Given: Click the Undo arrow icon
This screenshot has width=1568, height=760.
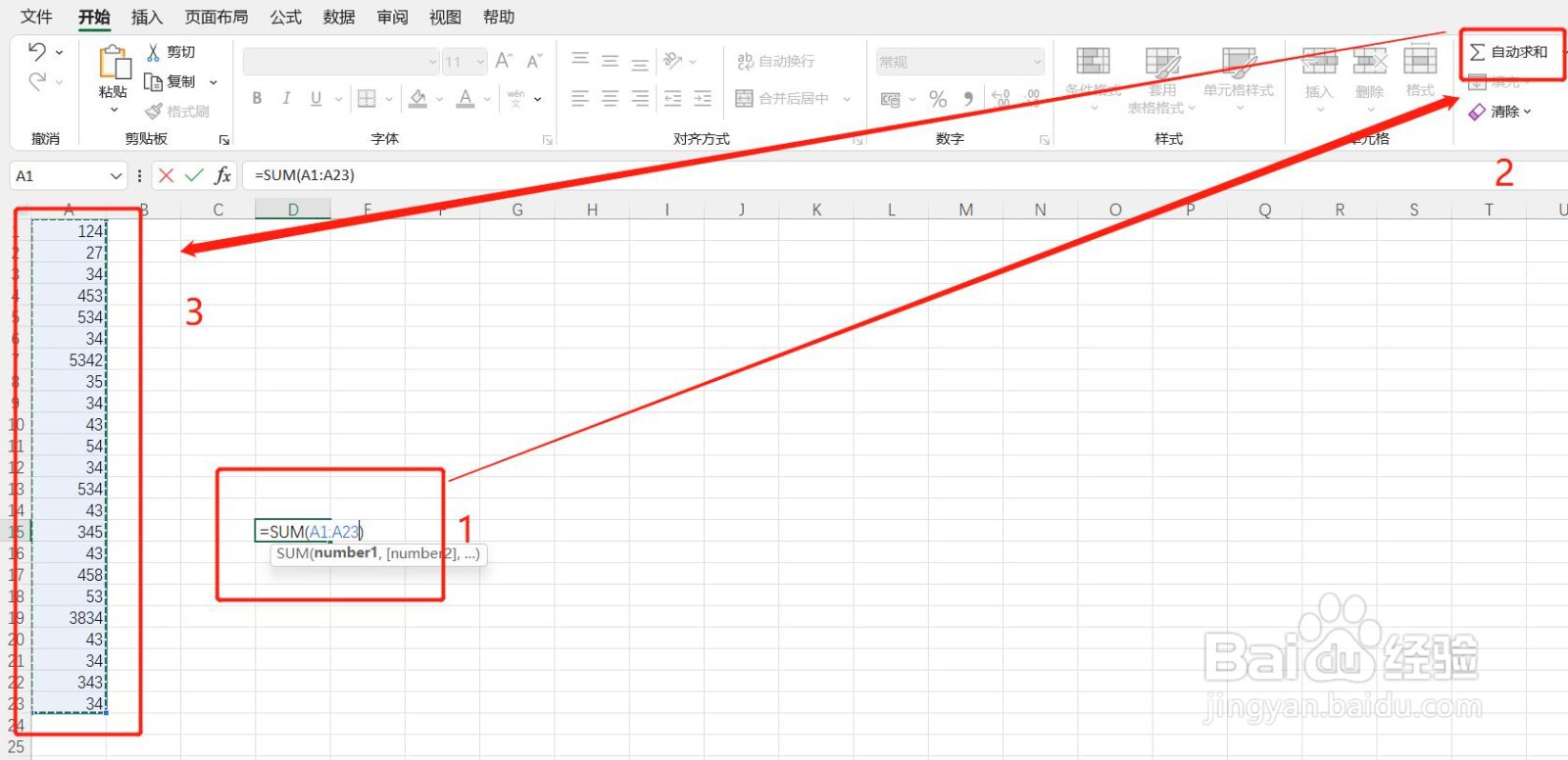Looking at the screenshot, I should coord(37,51).
